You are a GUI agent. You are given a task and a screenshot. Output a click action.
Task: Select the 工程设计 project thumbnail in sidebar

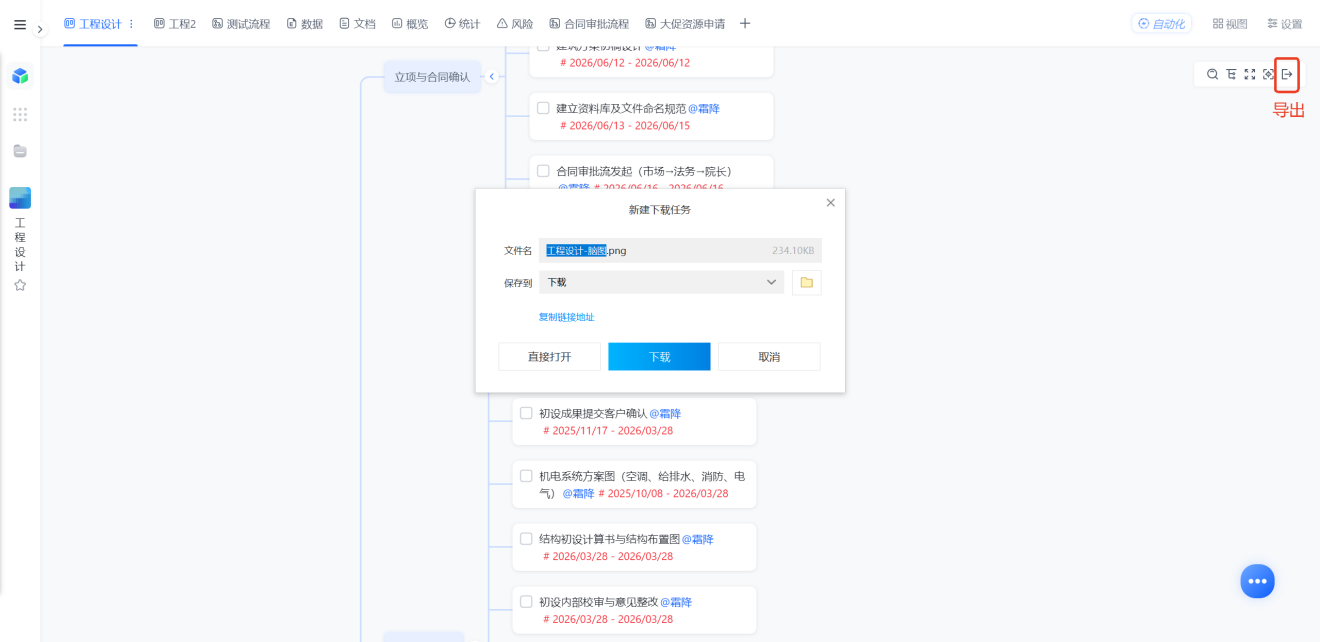(20, 198)
